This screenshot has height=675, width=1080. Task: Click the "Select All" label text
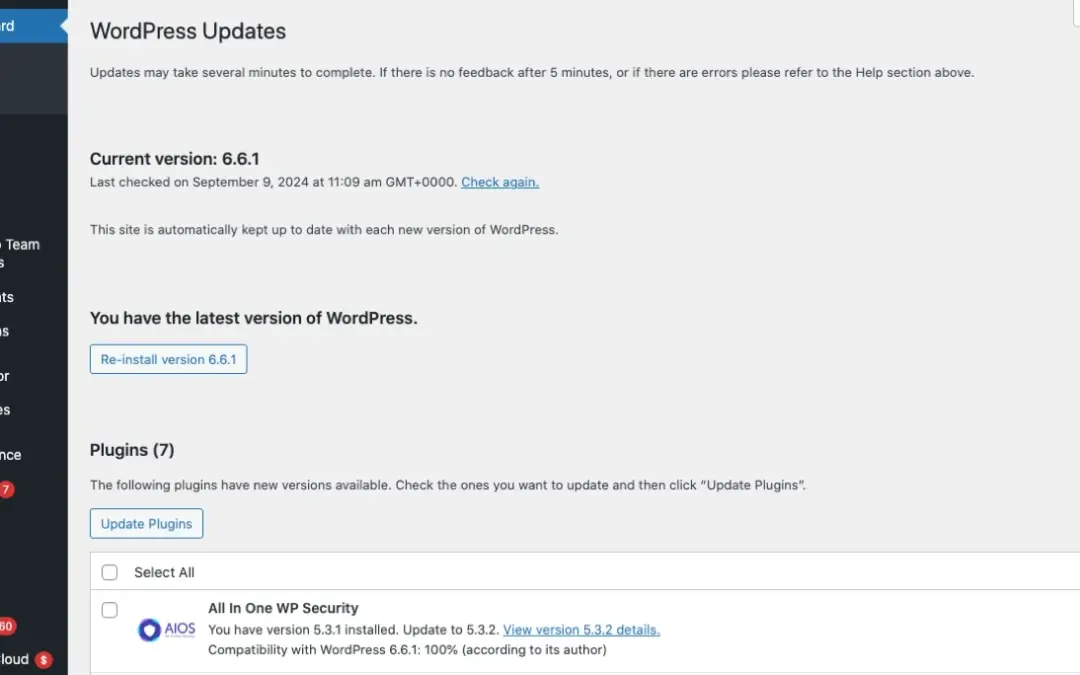coord(164,573)
